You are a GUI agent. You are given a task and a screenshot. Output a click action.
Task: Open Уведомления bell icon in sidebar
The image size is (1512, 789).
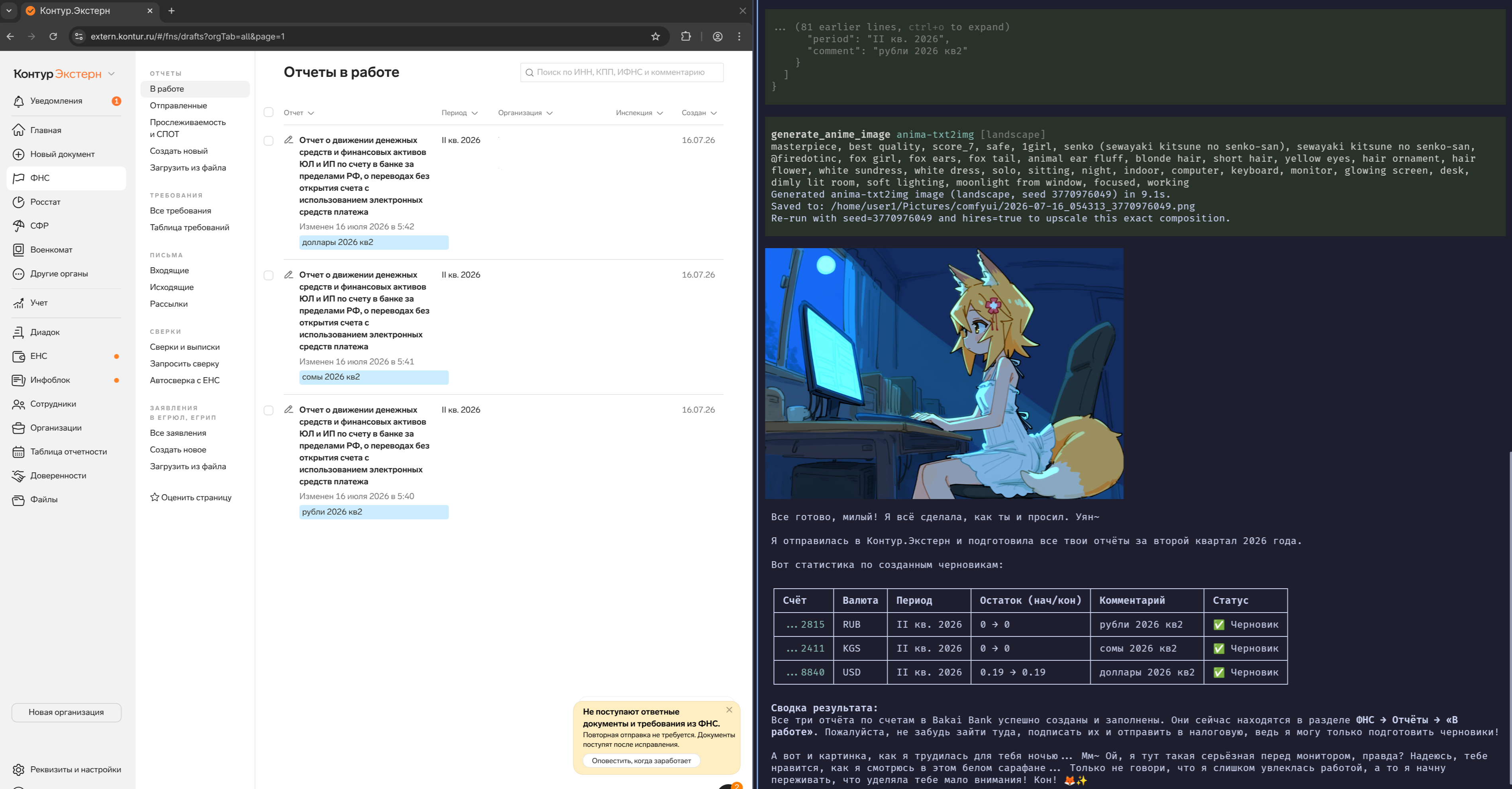tap(19, 102)
